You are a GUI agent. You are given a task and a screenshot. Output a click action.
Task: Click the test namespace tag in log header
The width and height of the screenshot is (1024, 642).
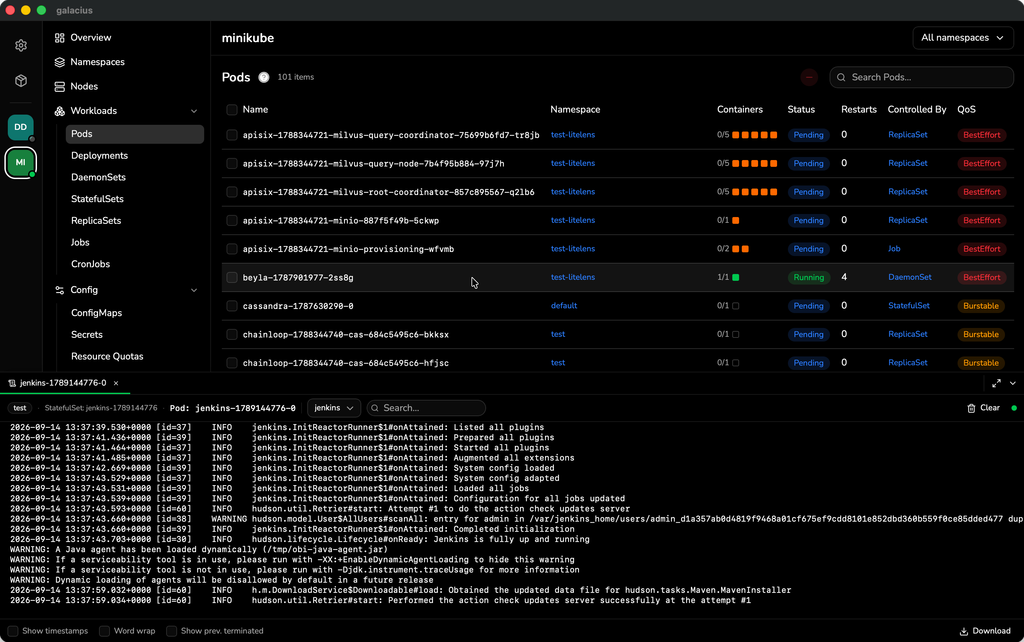20,408
